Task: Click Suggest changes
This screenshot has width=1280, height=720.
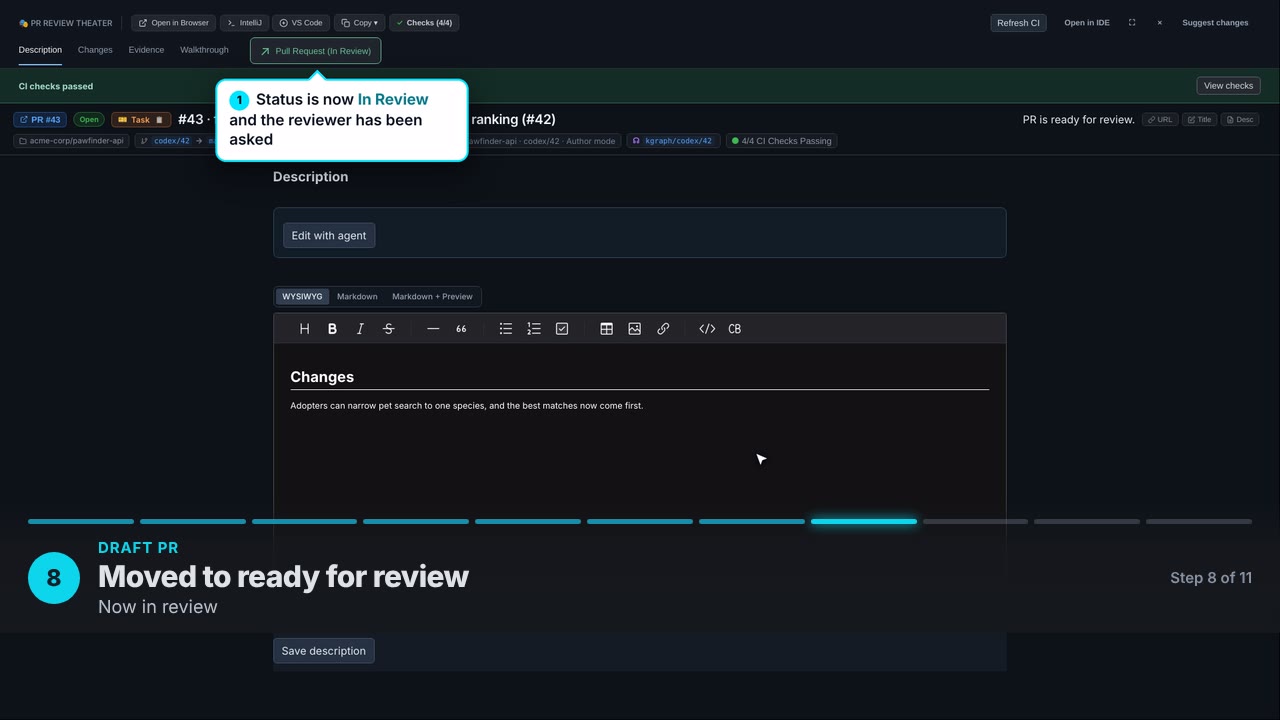Action: (x=1215, y=23)
